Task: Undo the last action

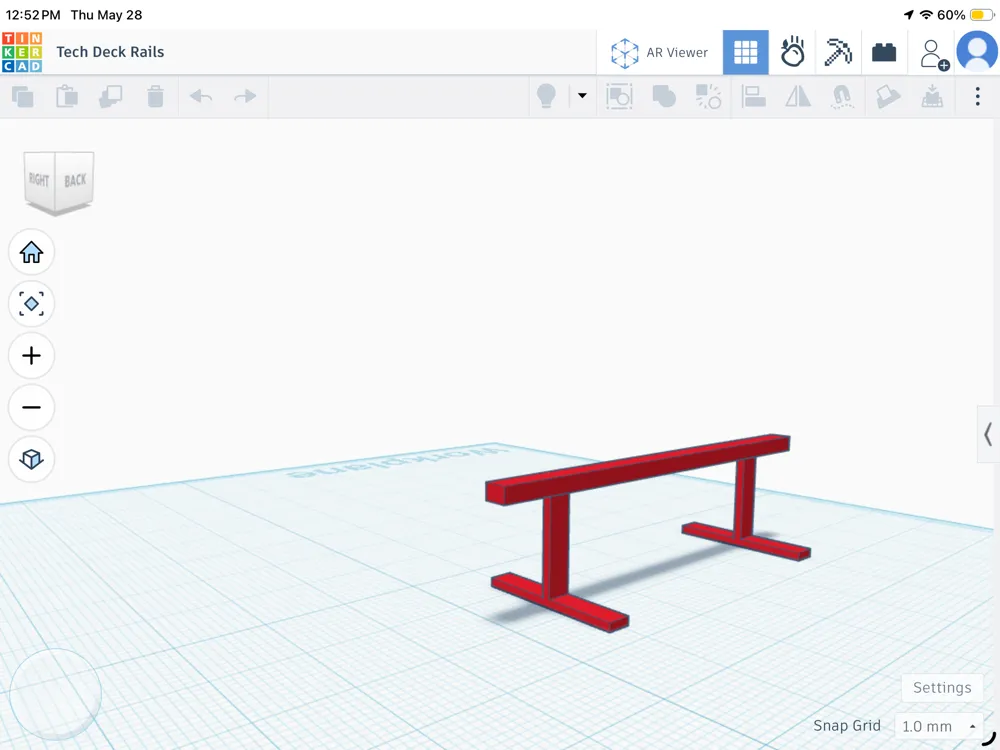Action: click(201, 96)
